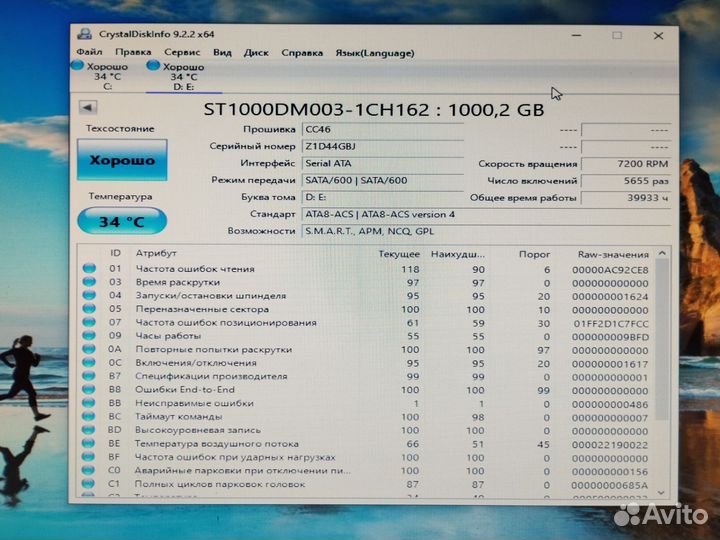Click the status icon for attribute 09
The width and height of the screenshot is (720, 540).
[x=89, y=336]
